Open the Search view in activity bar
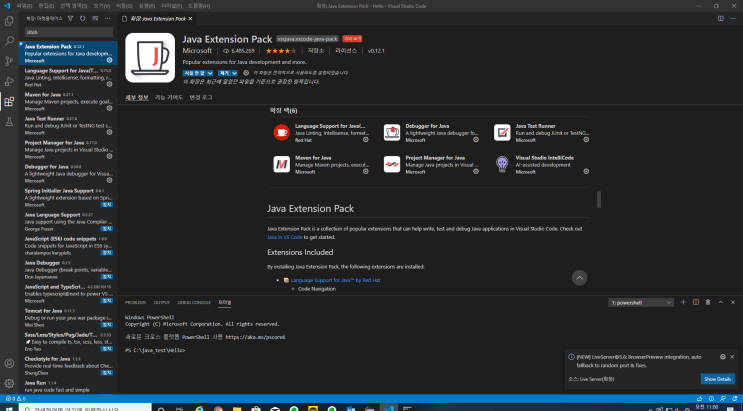This screenshot has width=743, height=411. point(9,41)
